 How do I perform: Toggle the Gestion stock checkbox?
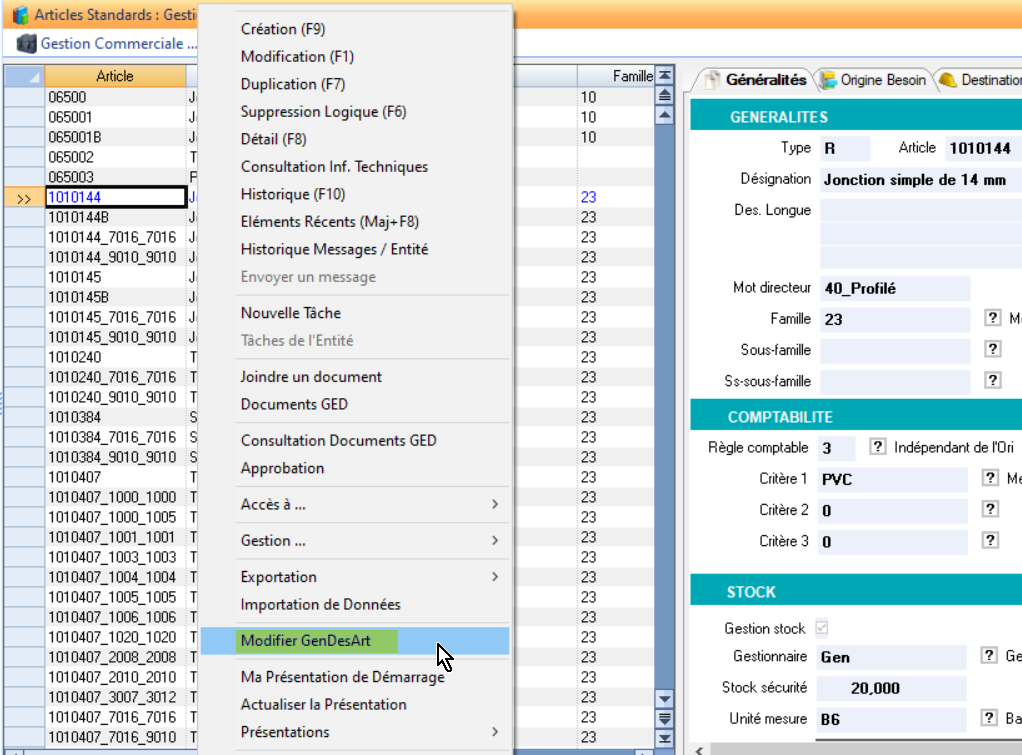point(823,628)
